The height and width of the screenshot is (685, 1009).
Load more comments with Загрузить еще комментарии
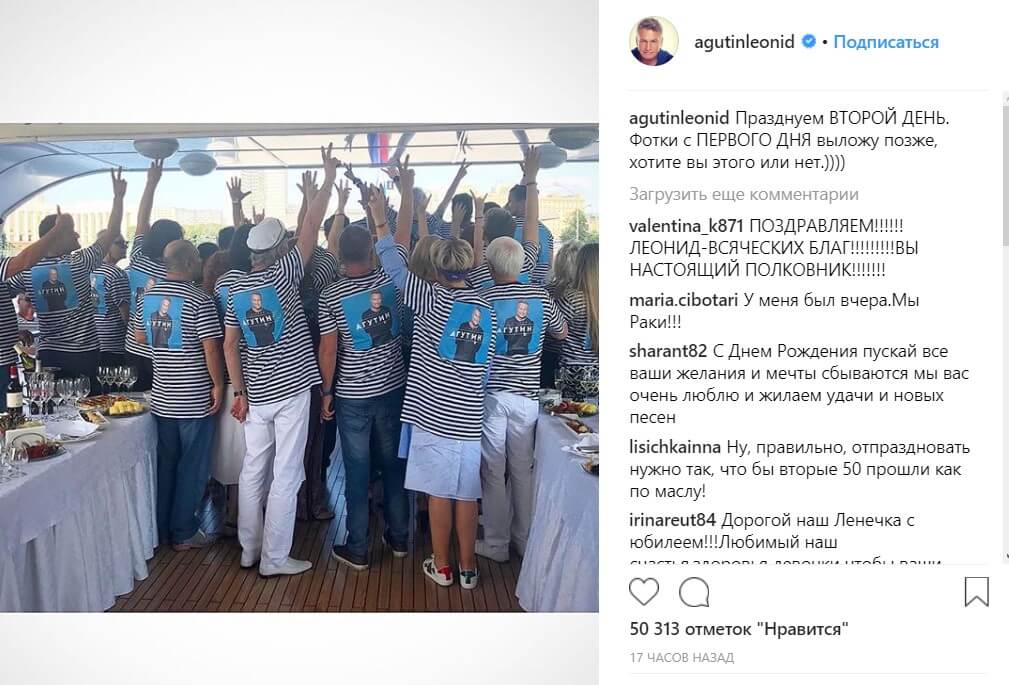[x=744, y=194]
